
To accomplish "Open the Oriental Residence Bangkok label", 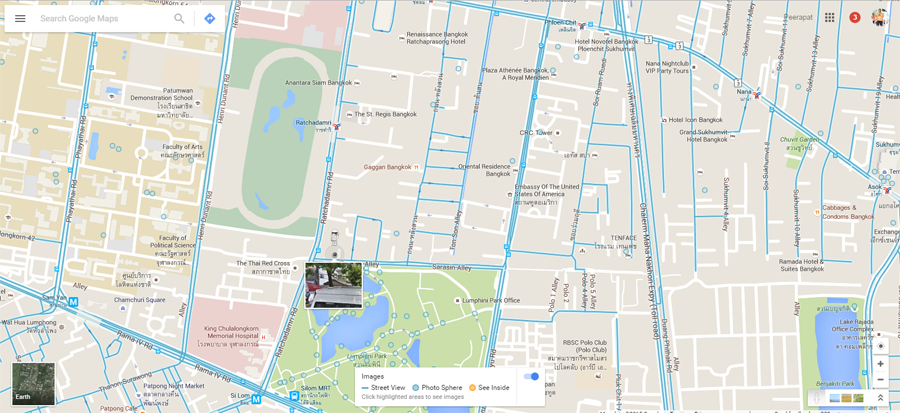I will tap(484, 170).
